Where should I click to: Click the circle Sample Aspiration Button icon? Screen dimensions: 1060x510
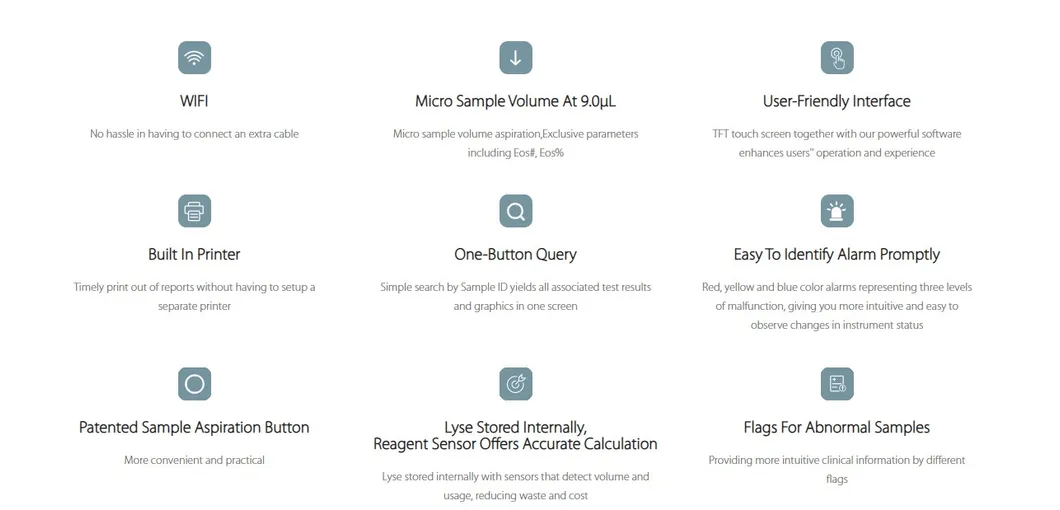point(194,384)
